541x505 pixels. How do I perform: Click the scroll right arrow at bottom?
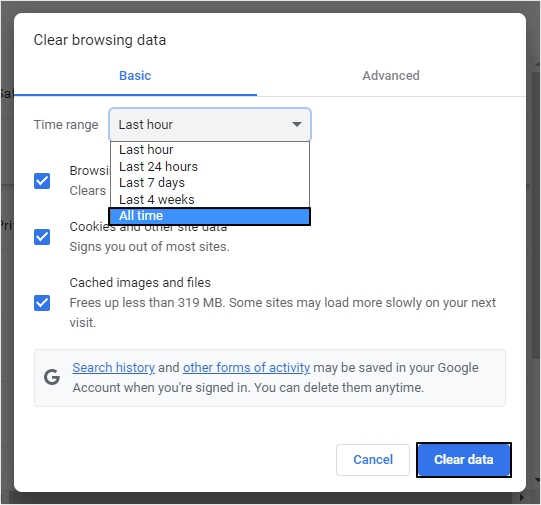point(522,497)
